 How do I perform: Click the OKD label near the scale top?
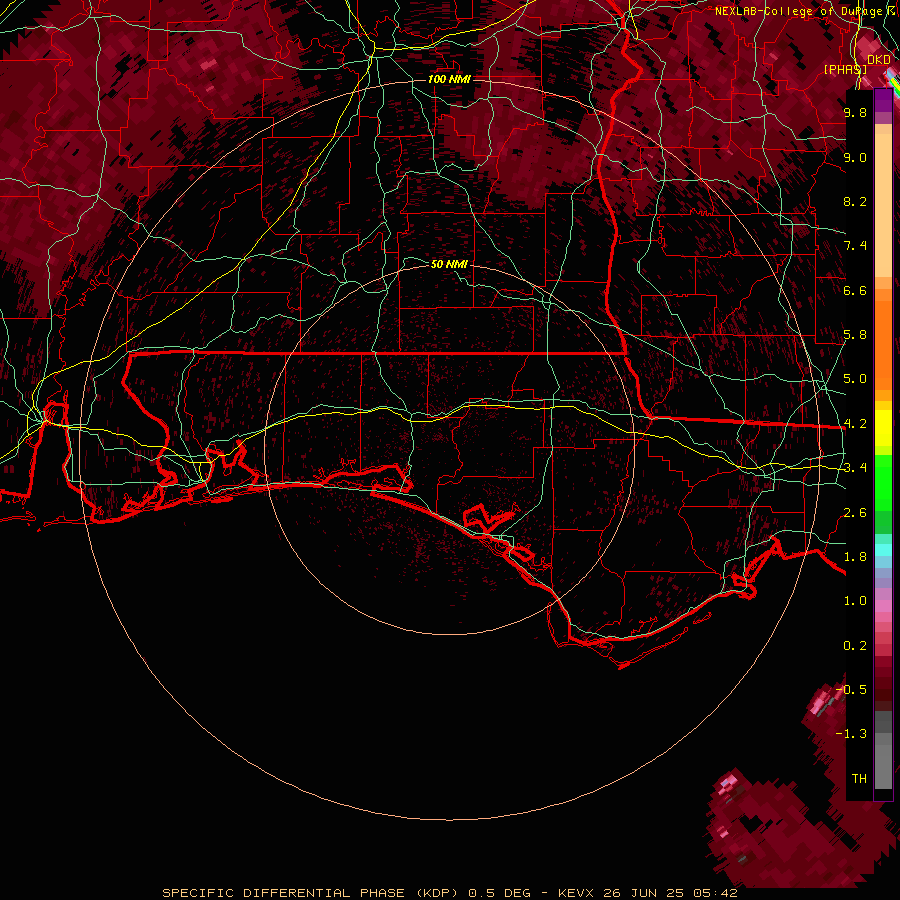[879, 59]
